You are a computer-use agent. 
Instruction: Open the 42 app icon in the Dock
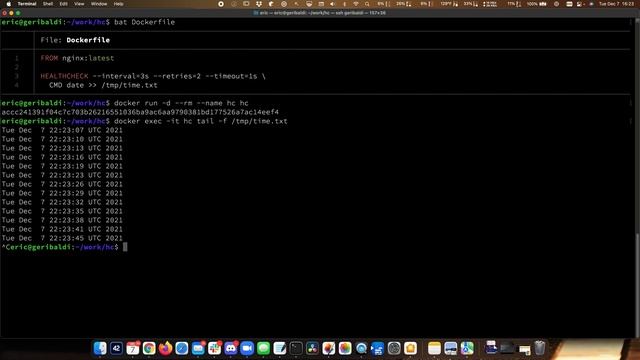tap(116, 348)
